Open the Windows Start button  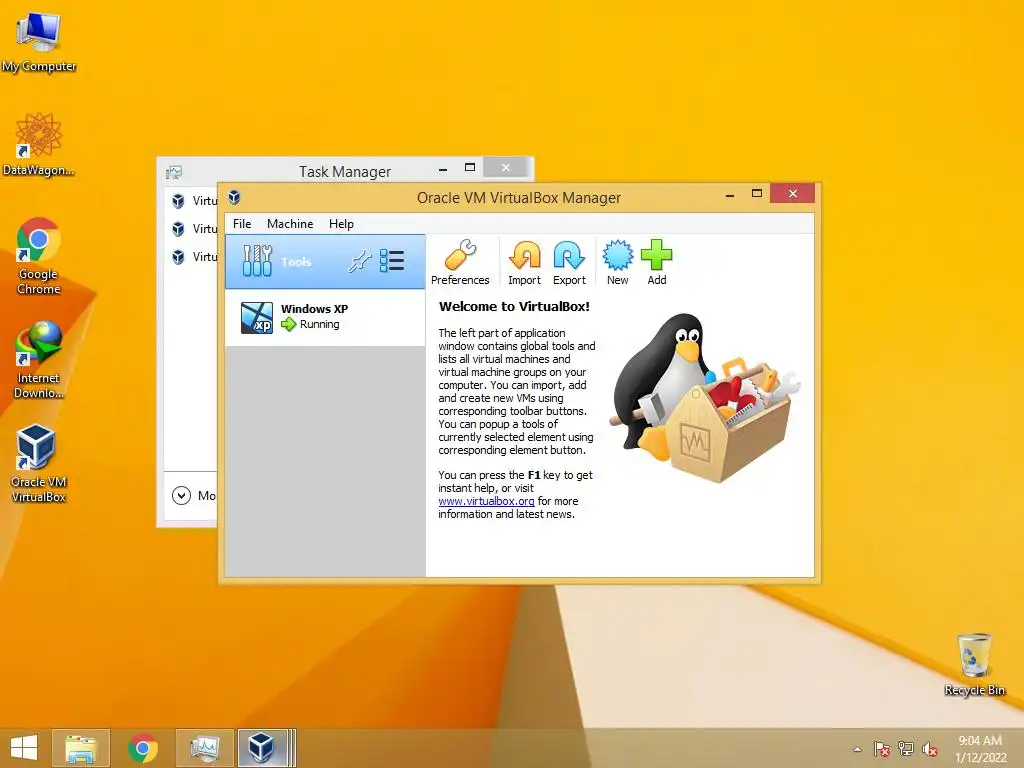pos(24,748)
